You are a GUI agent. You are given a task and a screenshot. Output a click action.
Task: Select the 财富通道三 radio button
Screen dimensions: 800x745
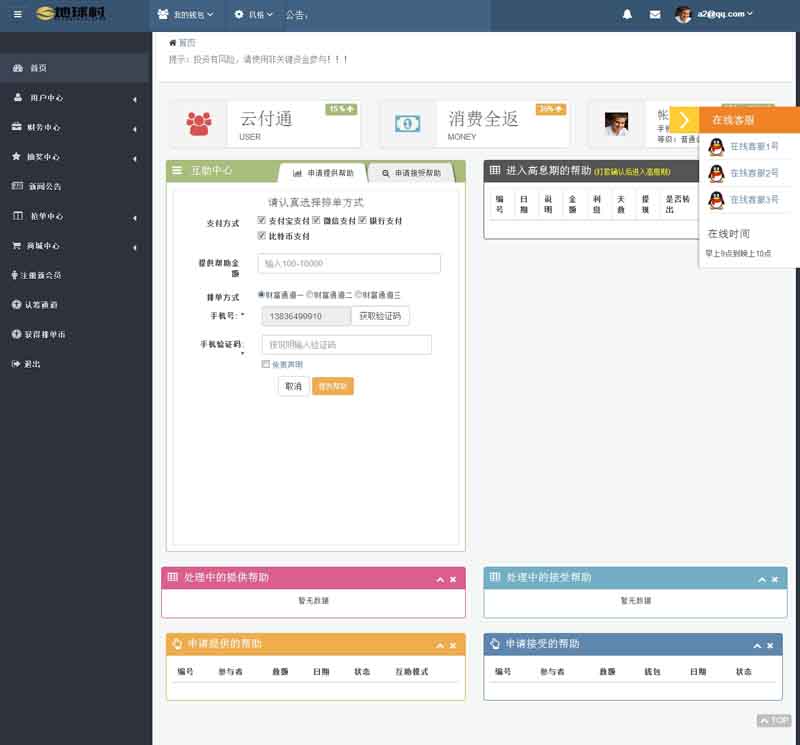coord(358,294)
